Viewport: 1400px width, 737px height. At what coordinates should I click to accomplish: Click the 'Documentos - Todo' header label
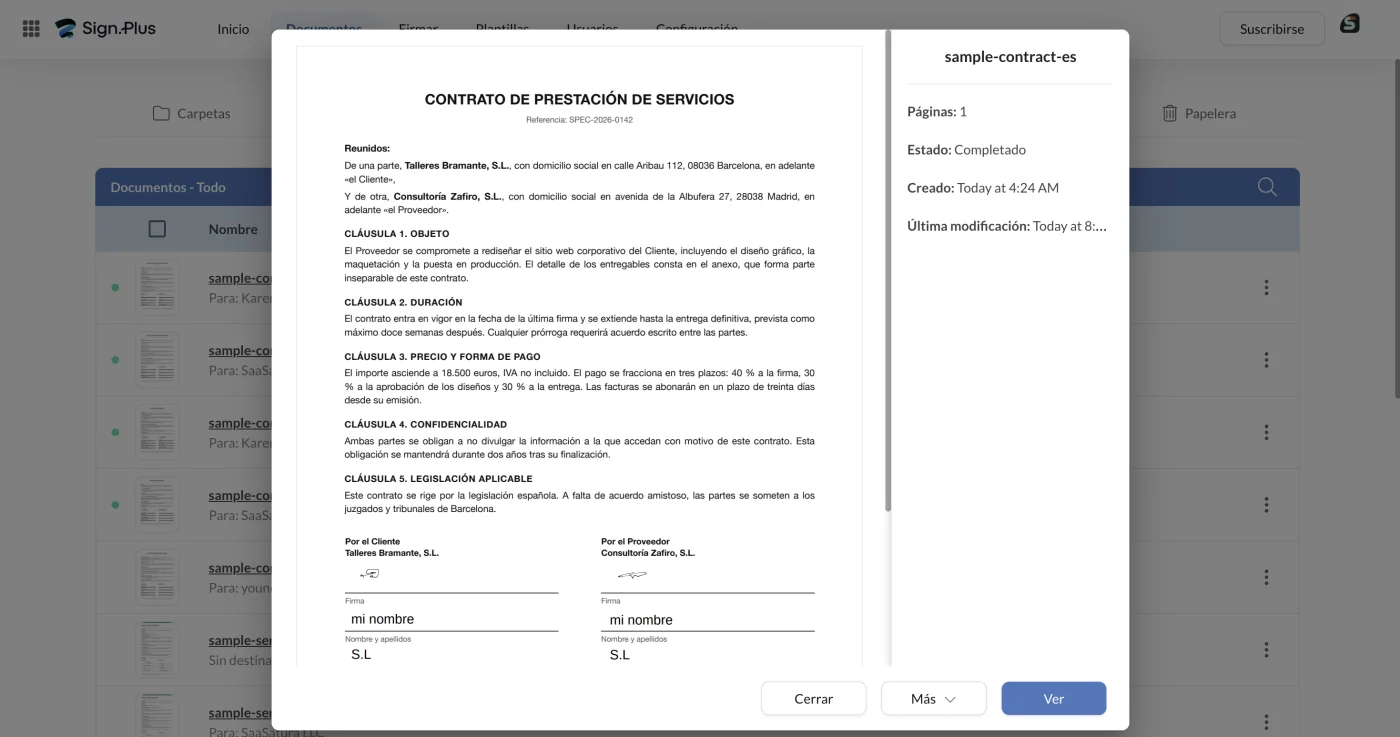click(168, 187)
